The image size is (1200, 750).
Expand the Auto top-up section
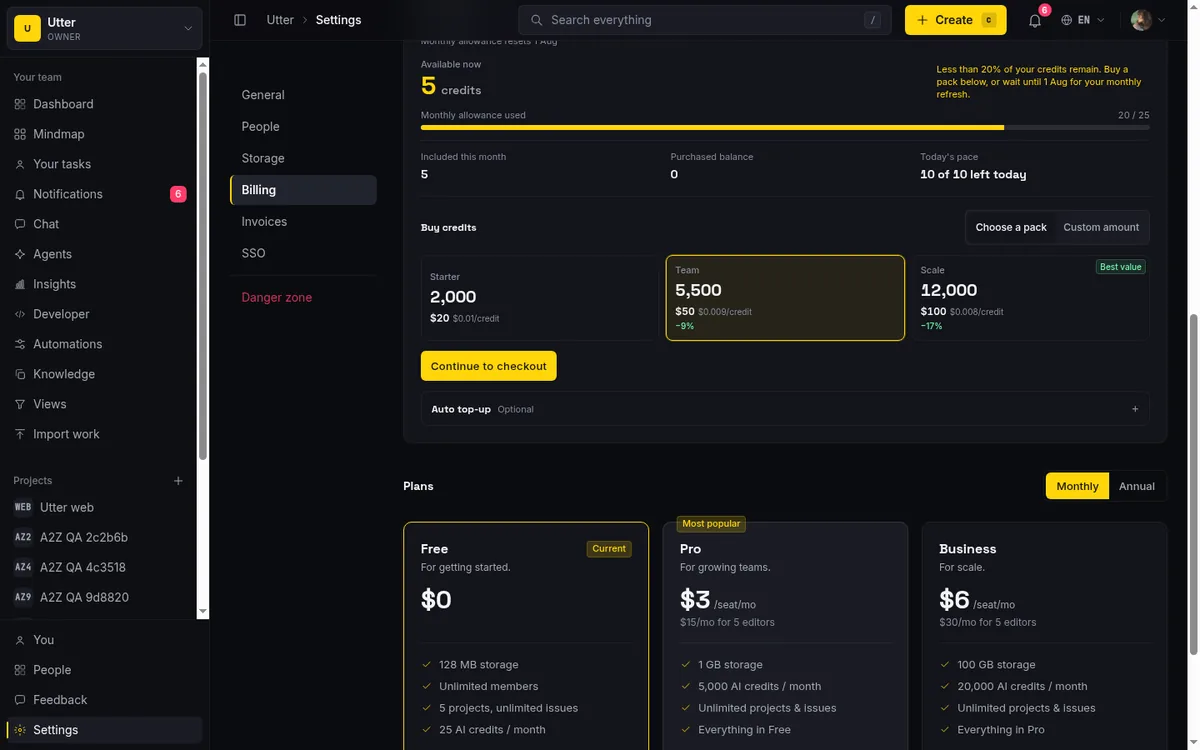pyautogui.click(x=785, y=409)
